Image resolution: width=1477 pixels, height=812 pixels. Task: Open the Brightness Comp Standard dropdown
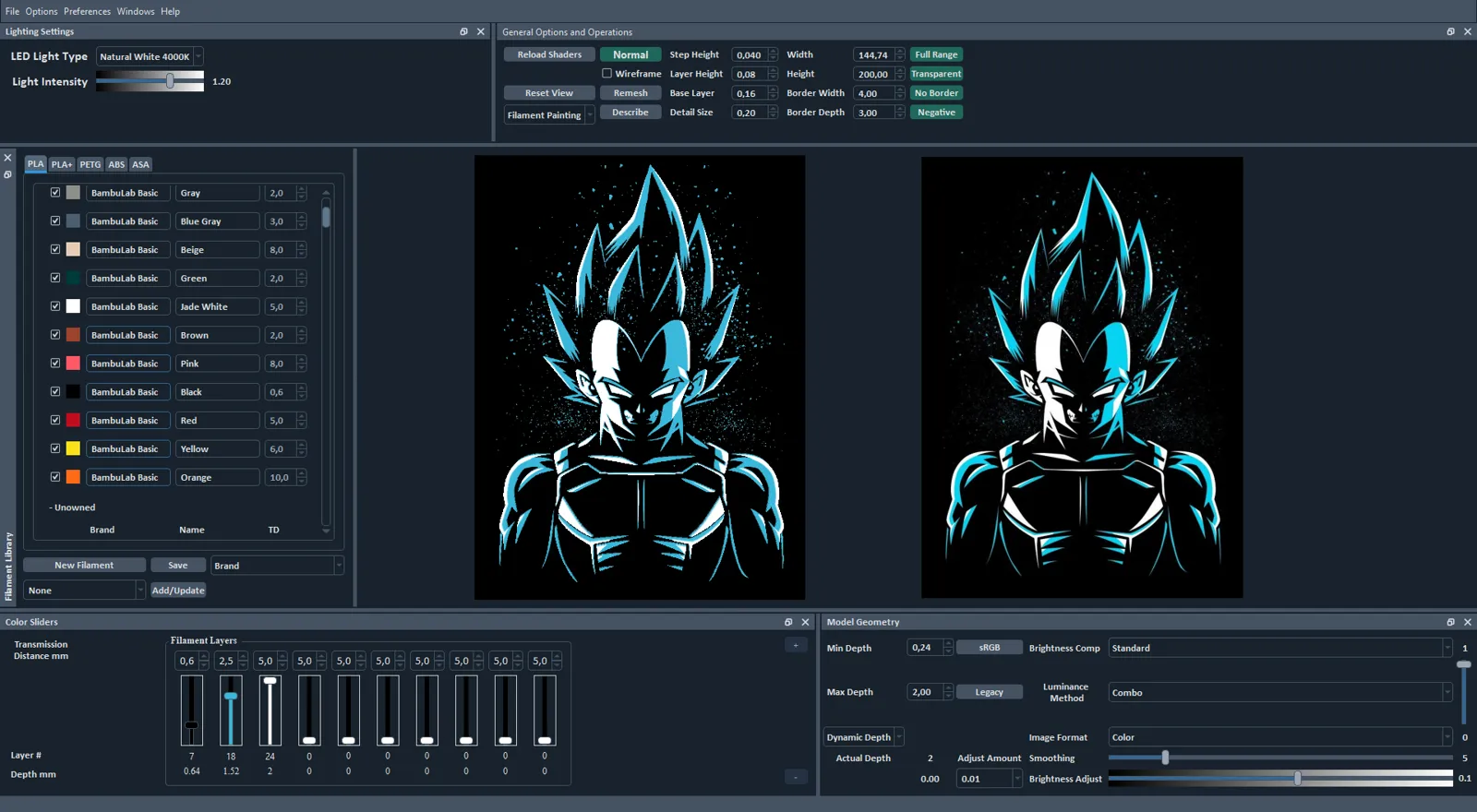1280,649
